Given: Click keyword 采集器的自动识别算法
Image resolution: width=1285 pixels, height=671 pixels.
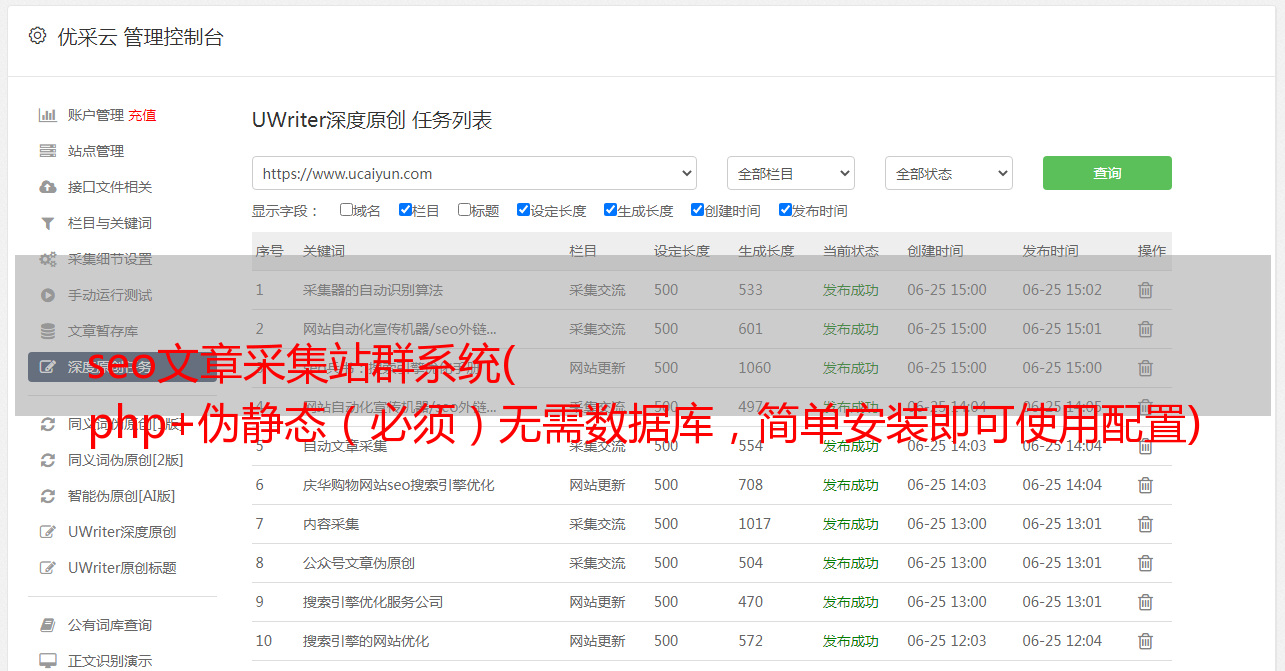Looking at the screenshot, I should click(373, 290).
